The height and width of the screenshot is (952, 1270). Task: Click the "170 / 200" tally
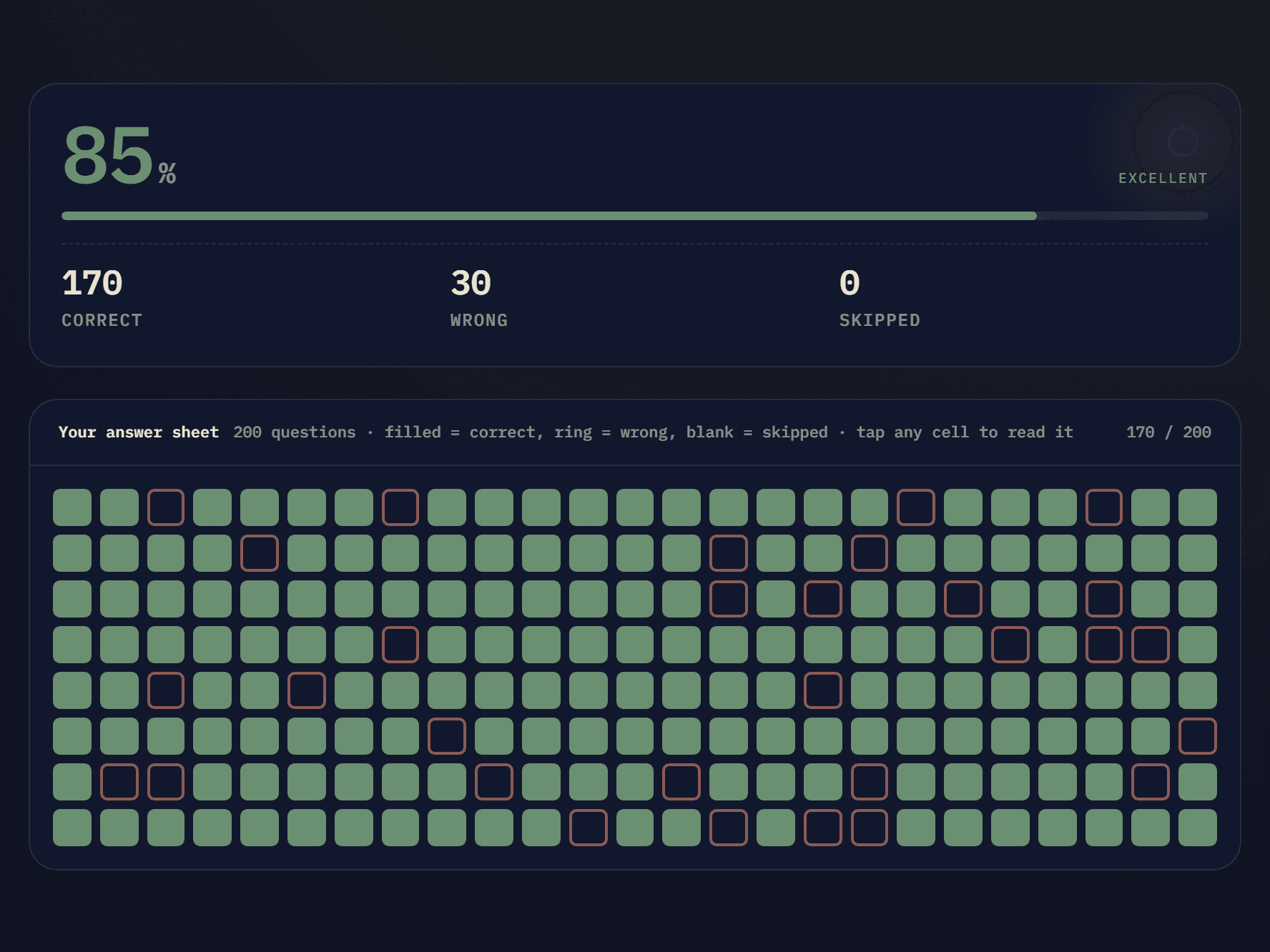(x=1168, y=432)
